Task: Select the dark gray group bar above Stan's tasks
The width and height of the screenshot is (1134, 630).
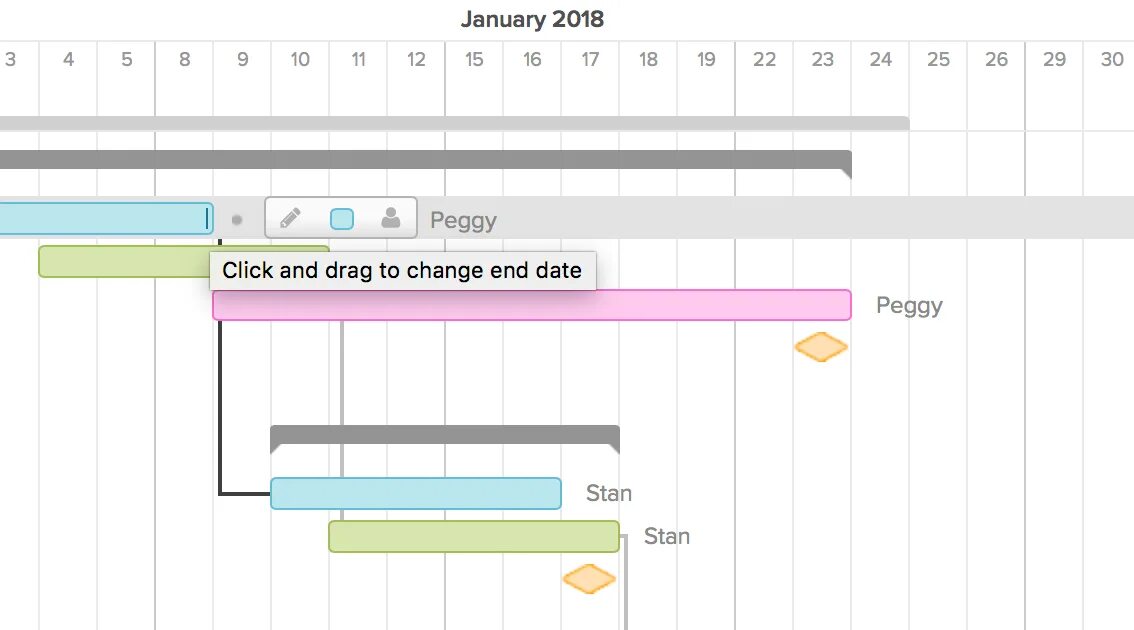Action: pos(444,435)
